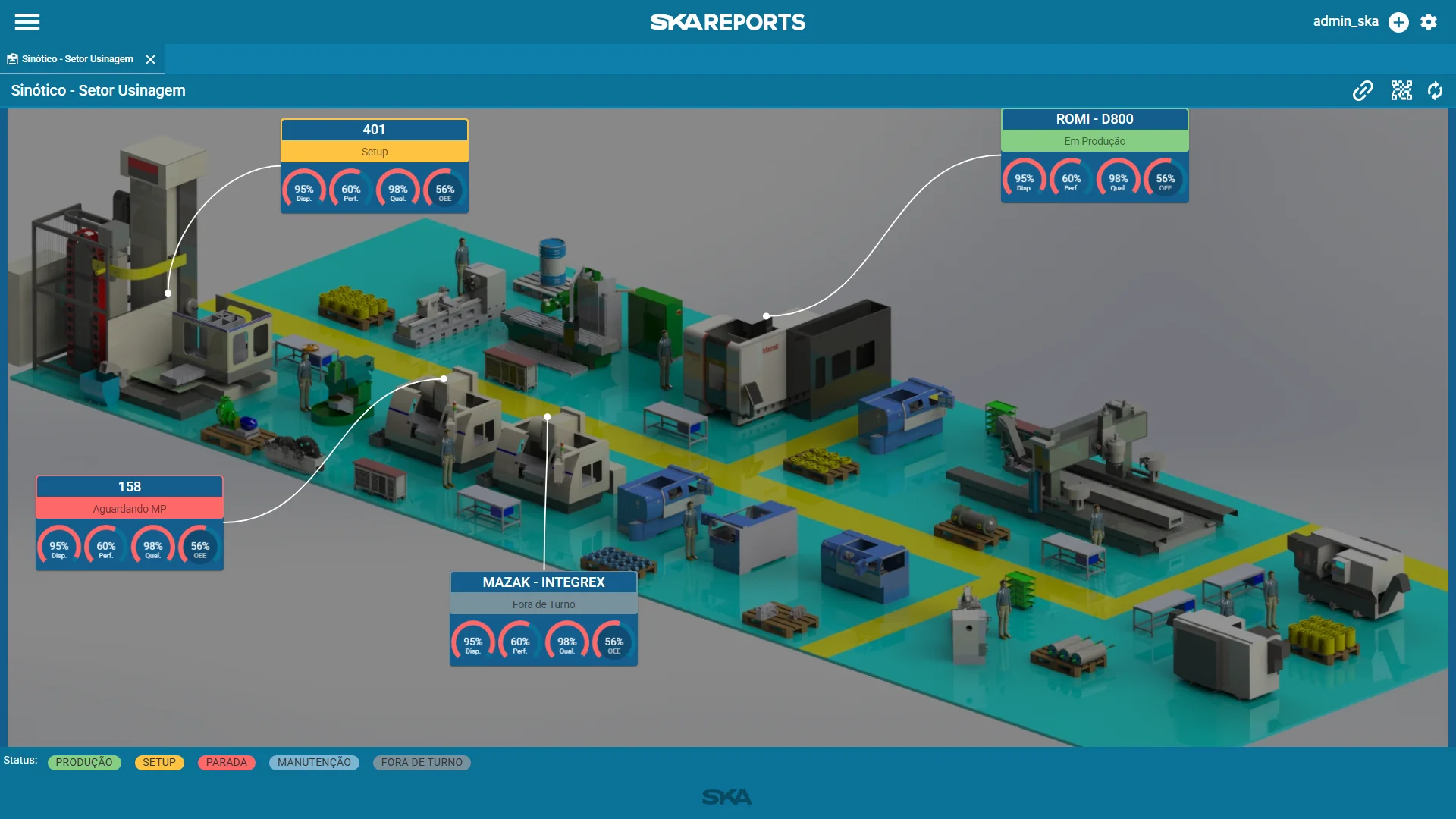Toggle the MANUTENÇÃO status filter

pyautogui.click(x=314, y=763)
